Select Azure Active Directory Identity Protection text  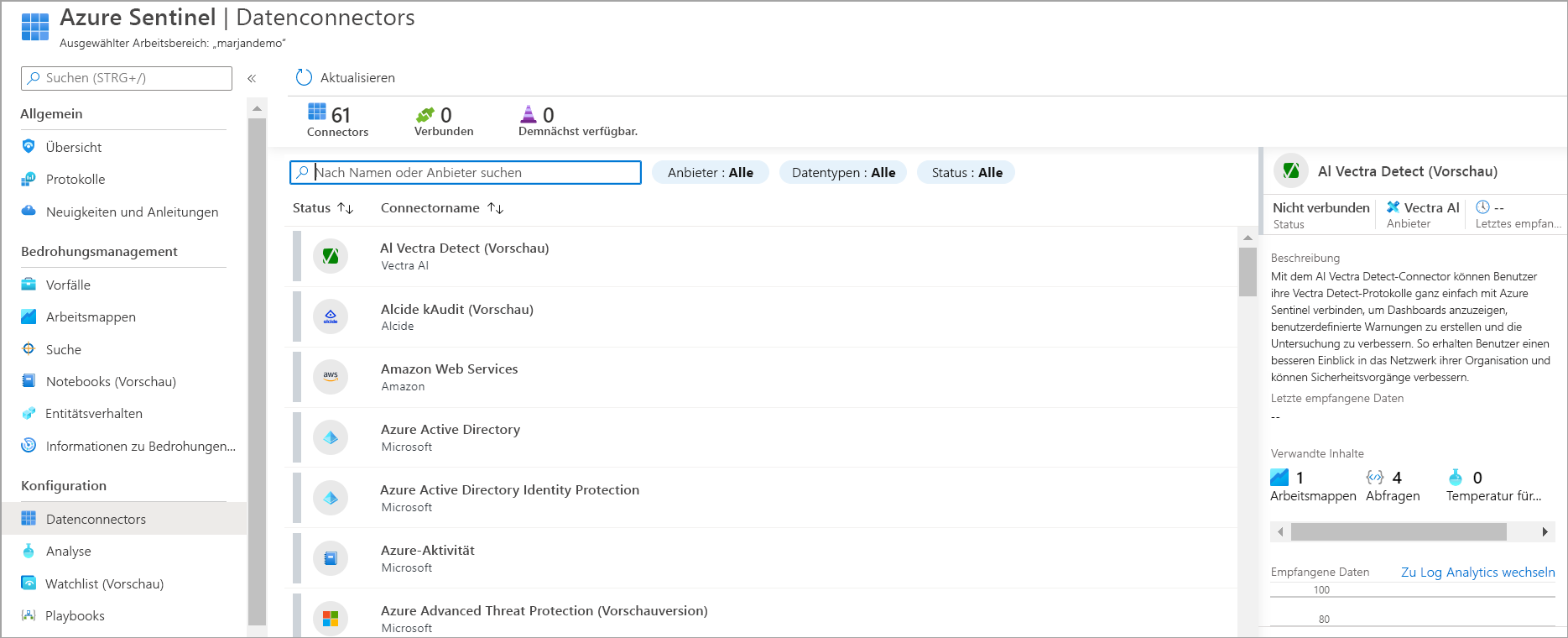pos(510,489)
